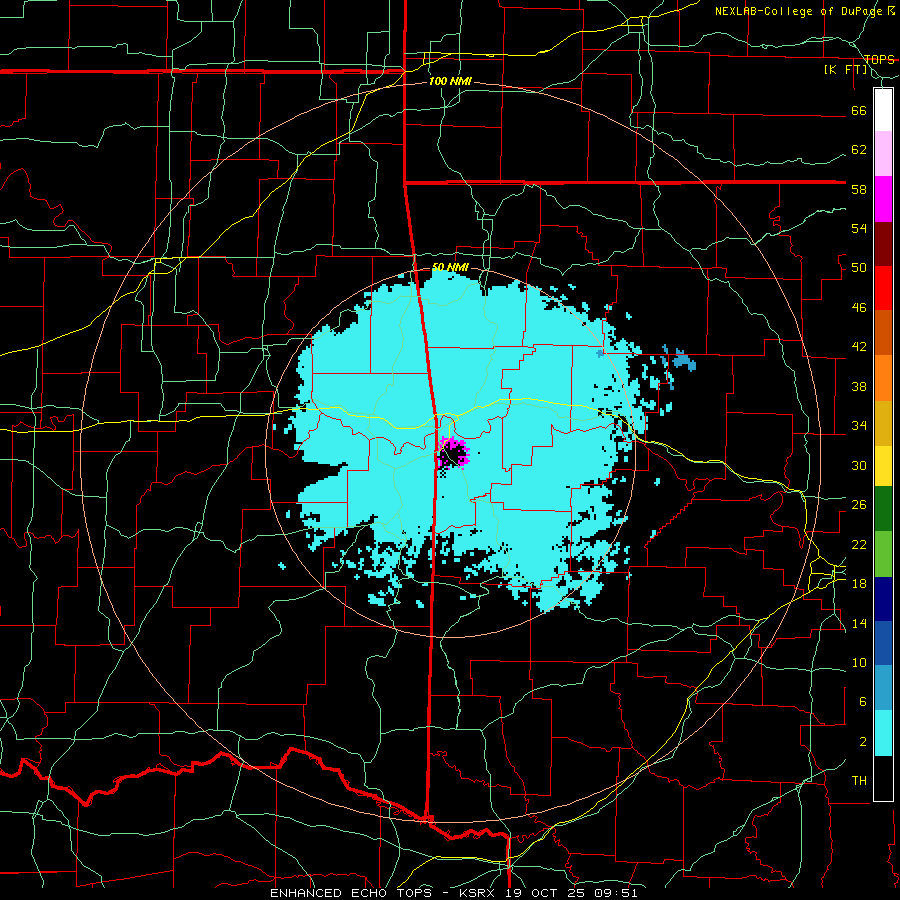Click the 38 value on the legend

point(859,386)
